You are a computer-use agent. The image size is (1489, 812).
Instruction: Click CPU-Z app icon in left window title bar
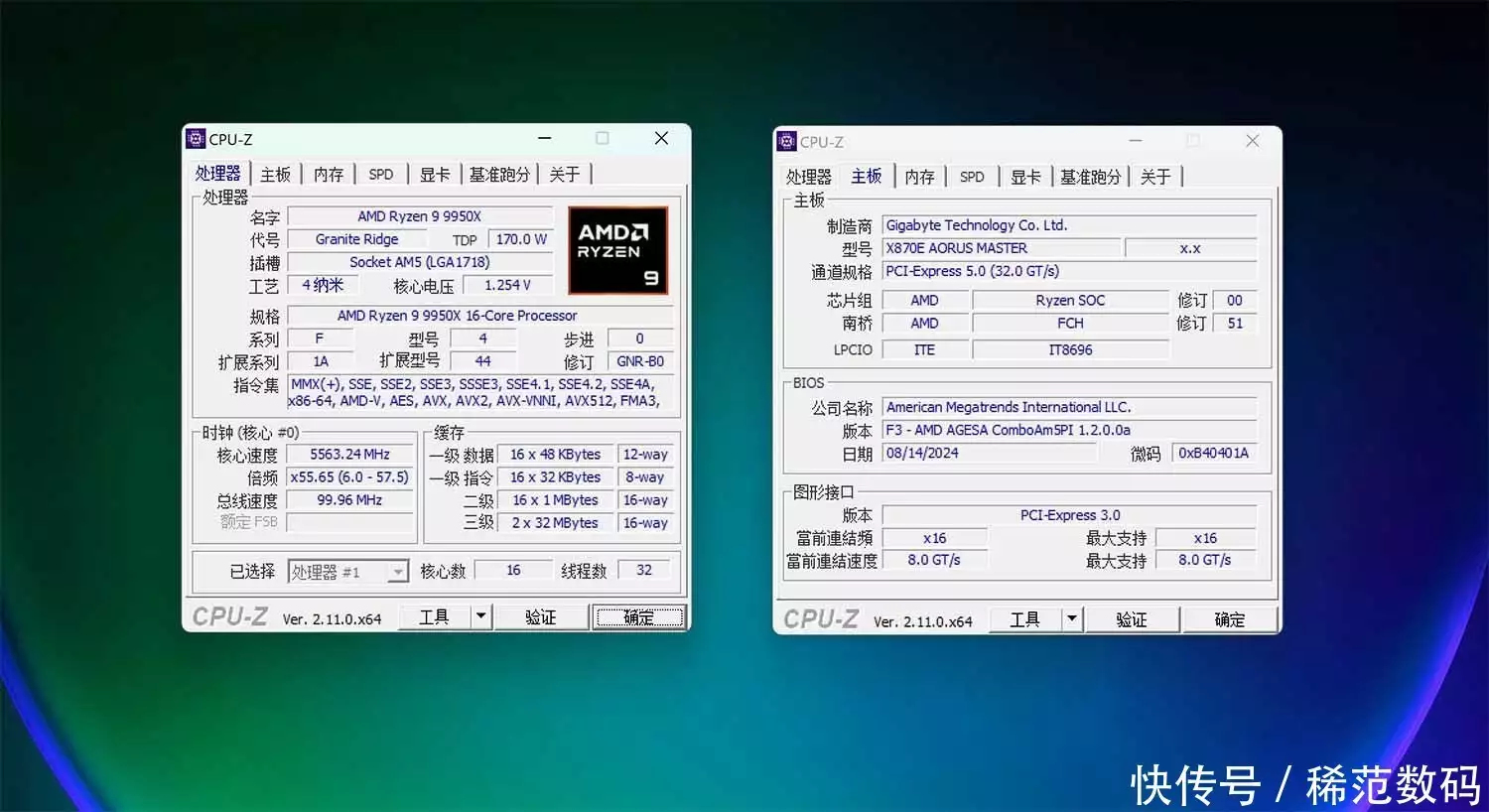pos(196,139)
